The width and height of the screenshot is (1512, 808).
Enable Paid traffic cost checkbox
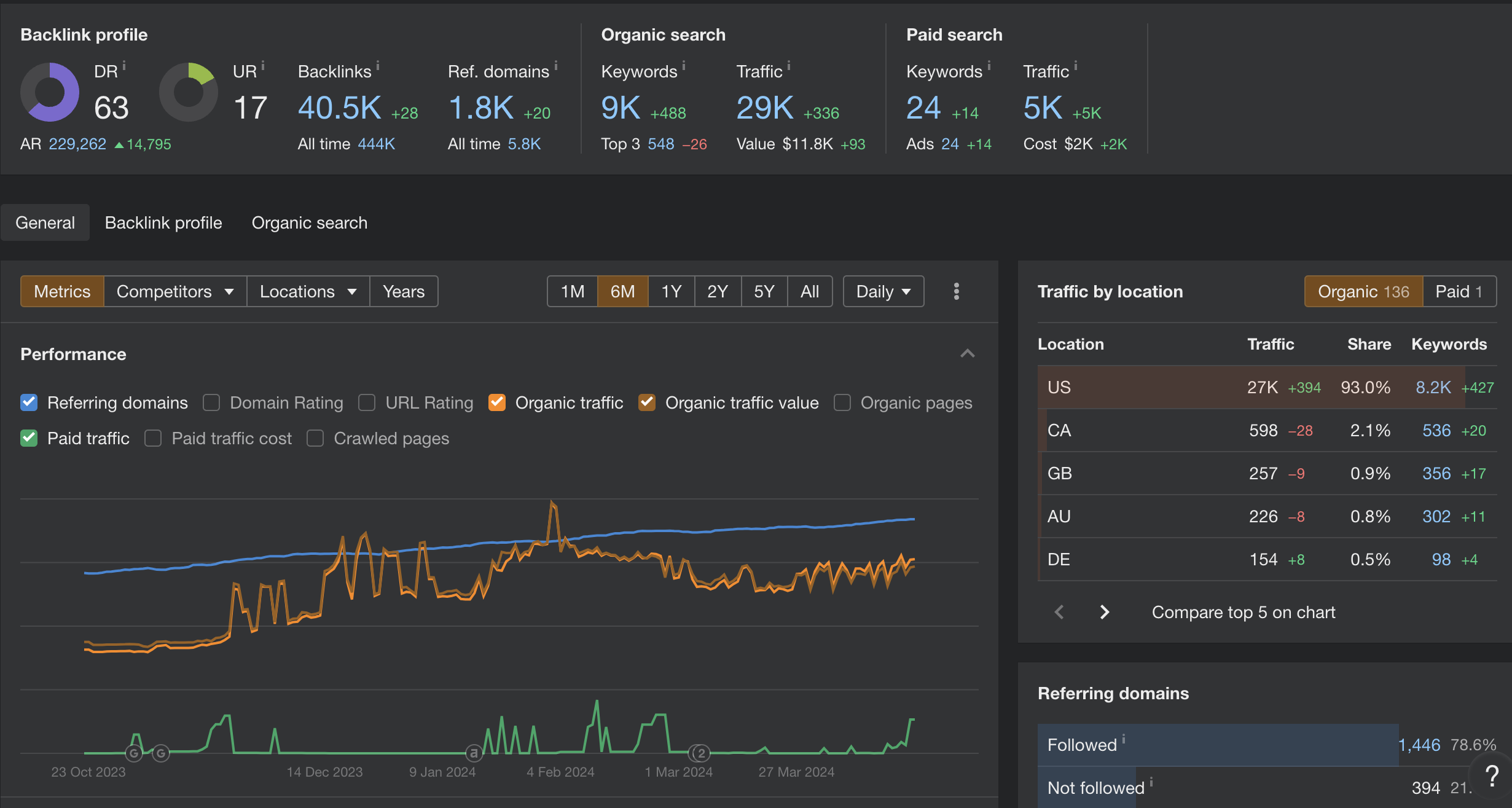(153, 438)
